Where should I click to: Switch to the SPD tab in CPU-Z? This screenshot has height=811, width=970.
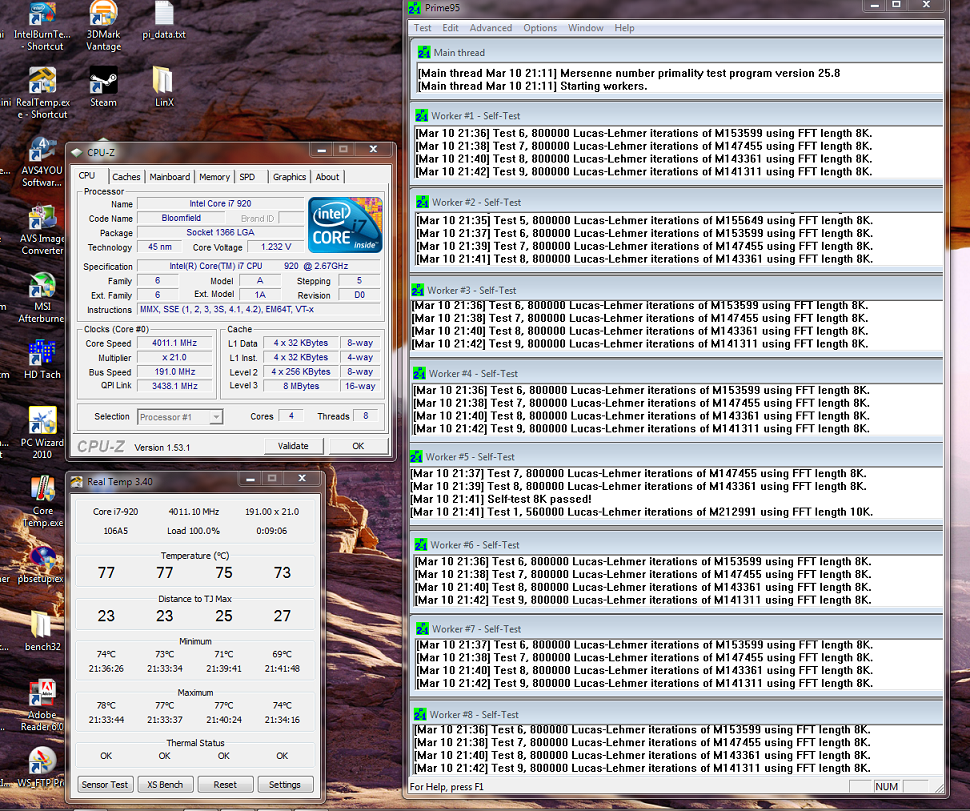247,177
